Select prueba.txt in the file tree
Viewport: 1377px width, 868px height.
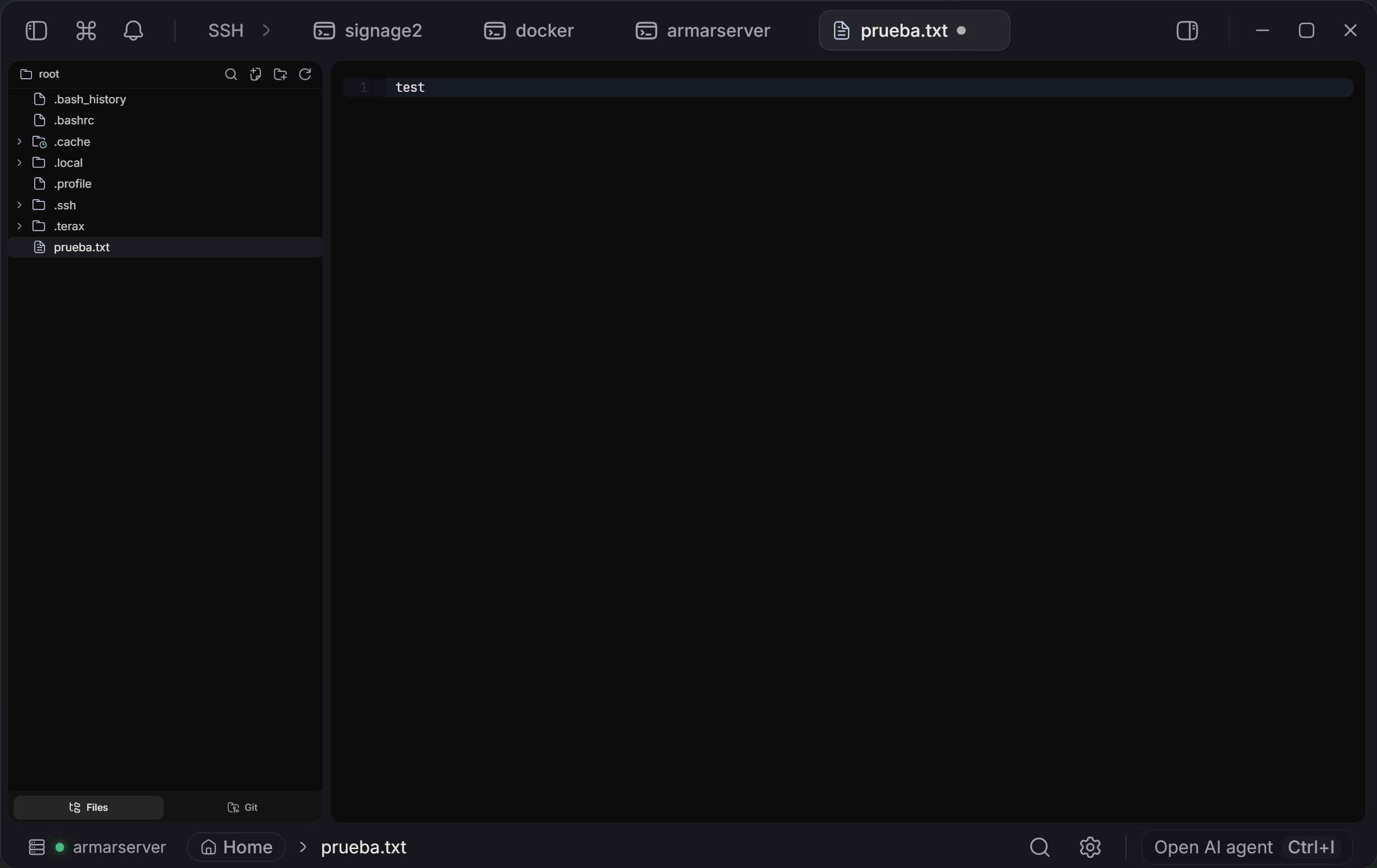click(x=165, y=248)
